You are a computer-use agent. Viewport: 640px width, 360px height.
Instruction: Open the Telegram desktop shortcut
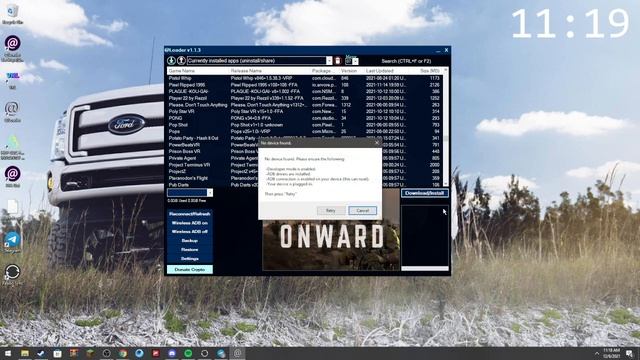point(12,241)
